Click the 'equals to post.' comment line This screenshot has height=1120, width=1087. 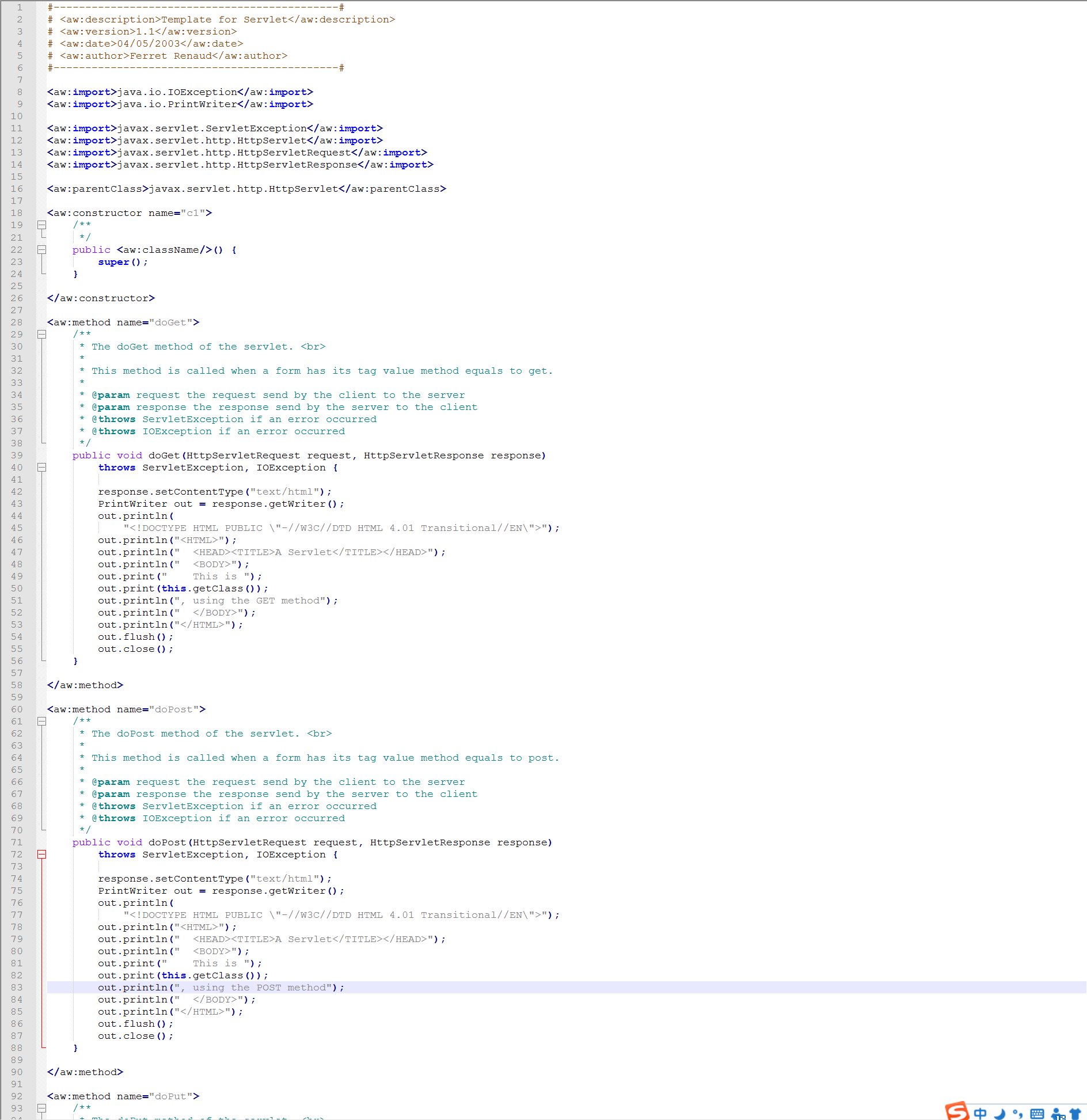coord(320,758)
